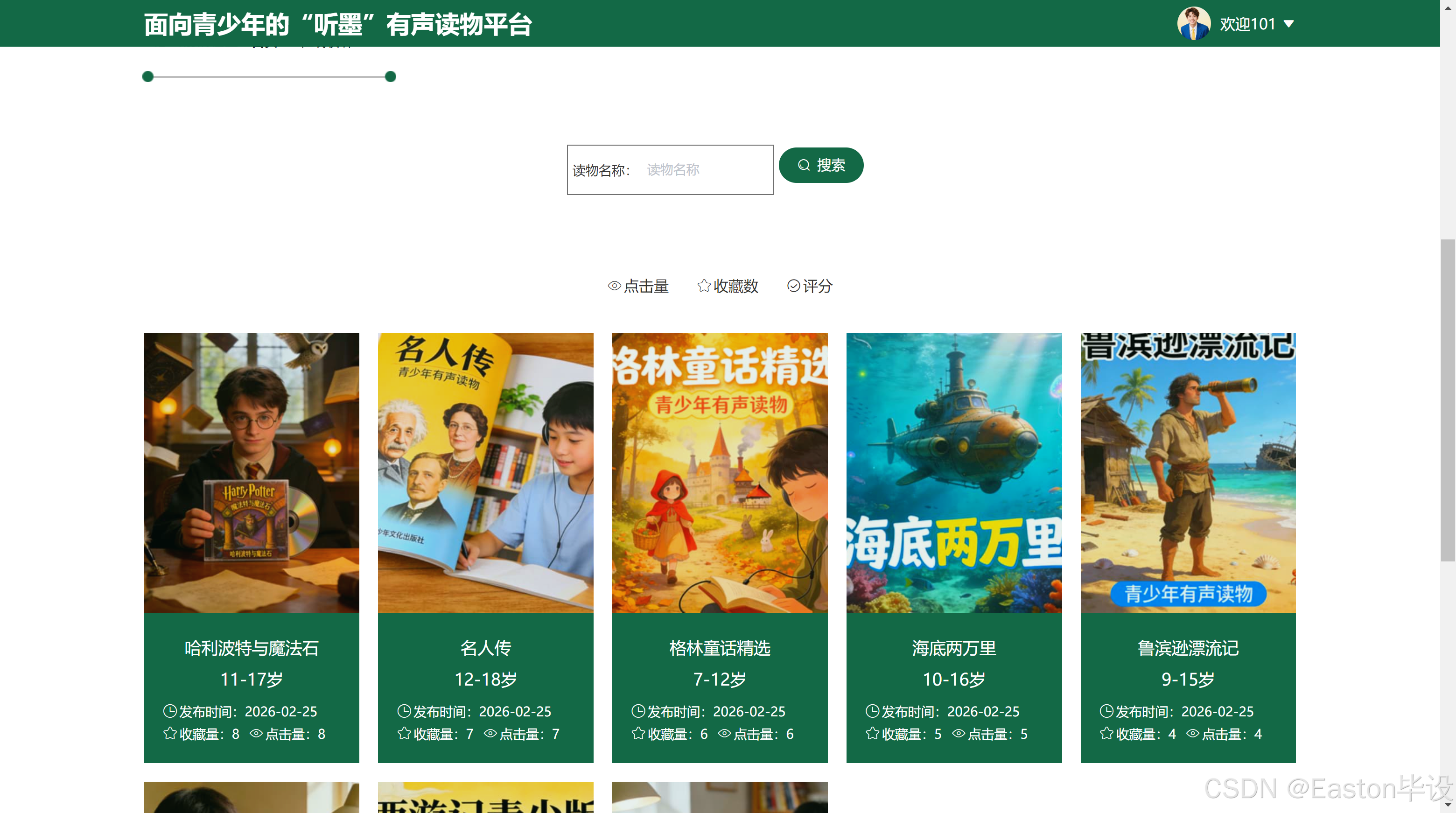Image resolution: width=1456 pixels, height=813 pixels.
Task: Click 点击量: 5 on 海底两万里 card
Action: coord(990,734)
